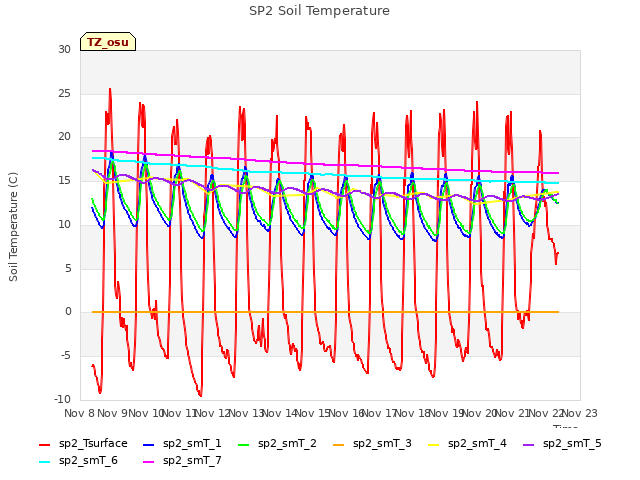Click the purple sp2_smT_5 legend swatch
Viewport: 640px width, 480px height.
pyautogui.click(x=529, y=444)
